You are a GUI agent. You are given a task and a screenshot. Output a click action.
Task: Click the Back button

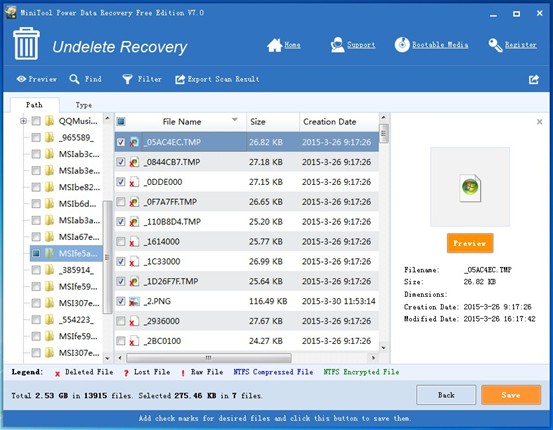[446, 395]
